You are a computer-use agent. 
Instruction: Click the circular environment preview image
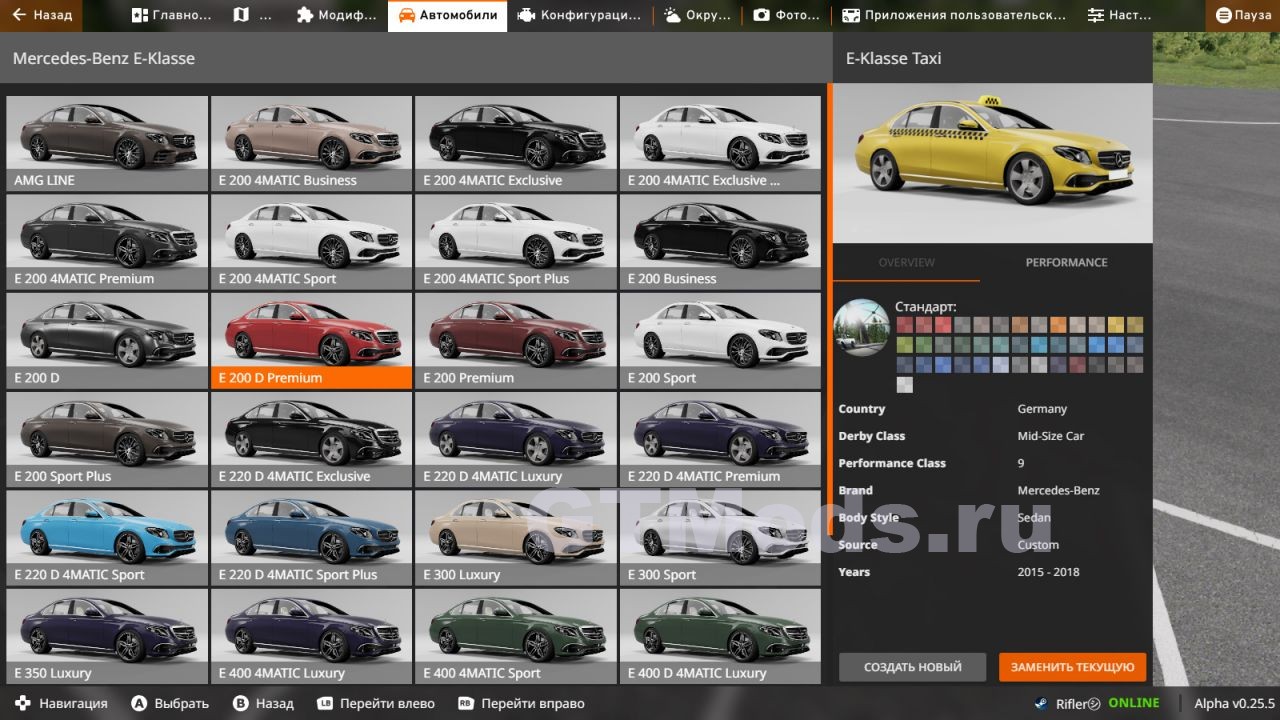[861, 328]
